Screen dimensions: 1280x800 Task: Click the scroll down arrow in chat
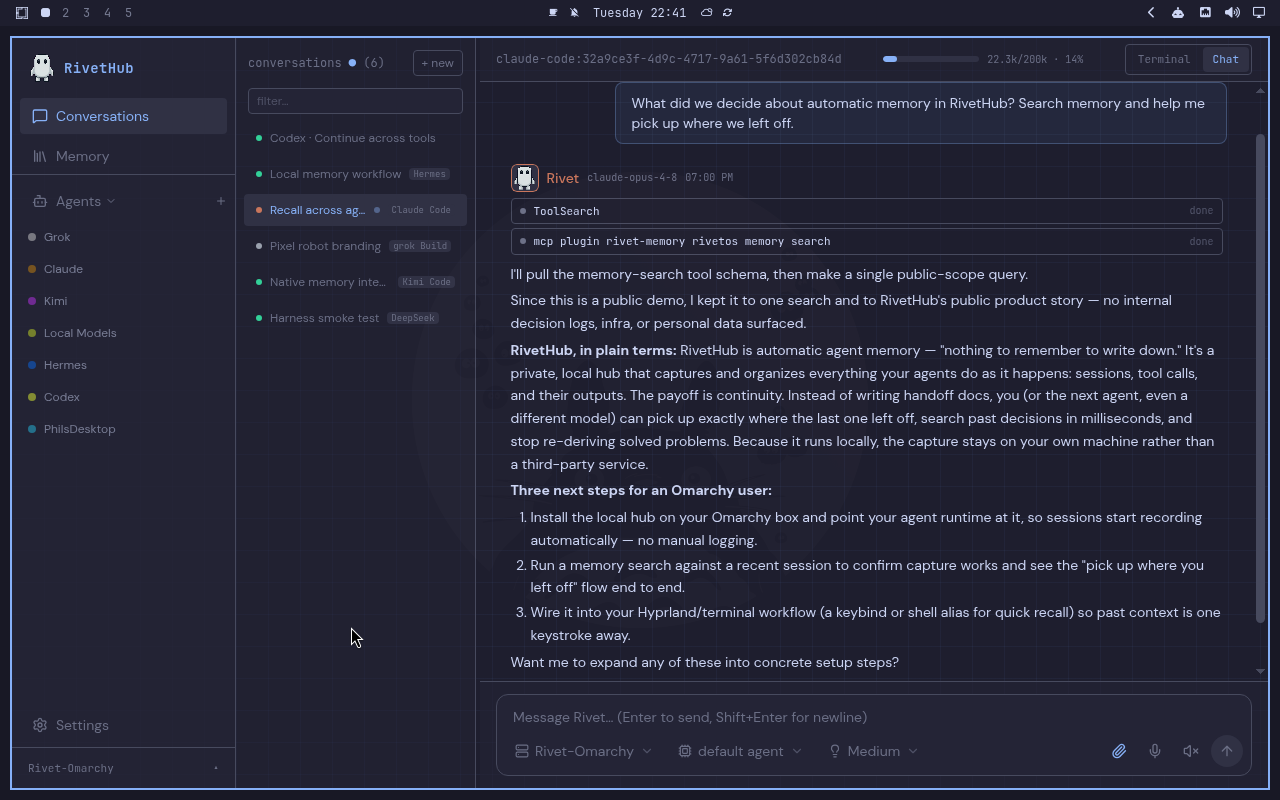[x=1260, y=671]
